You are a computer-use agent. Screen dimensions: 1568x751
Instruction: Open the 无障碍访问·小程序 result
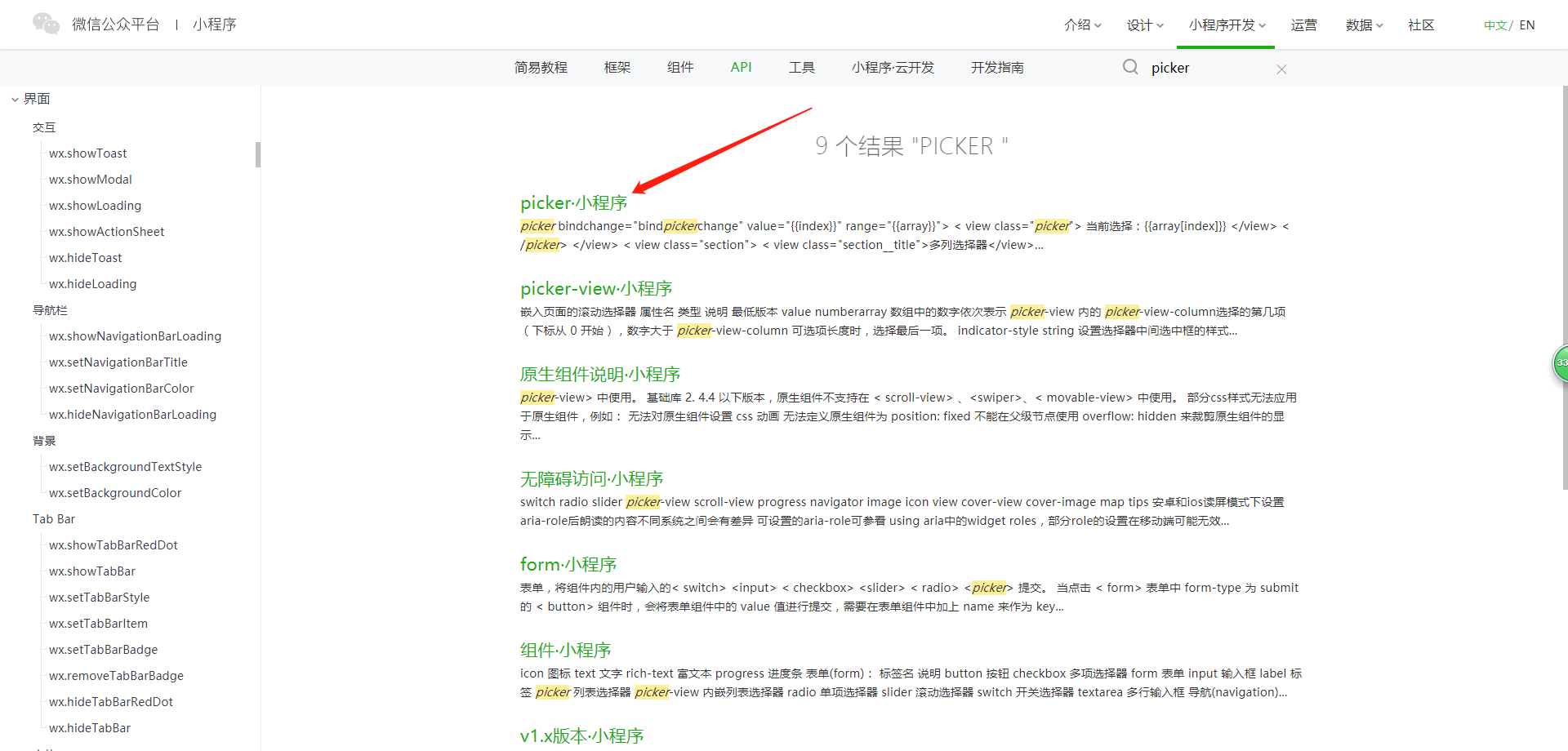tap(591, 478)
